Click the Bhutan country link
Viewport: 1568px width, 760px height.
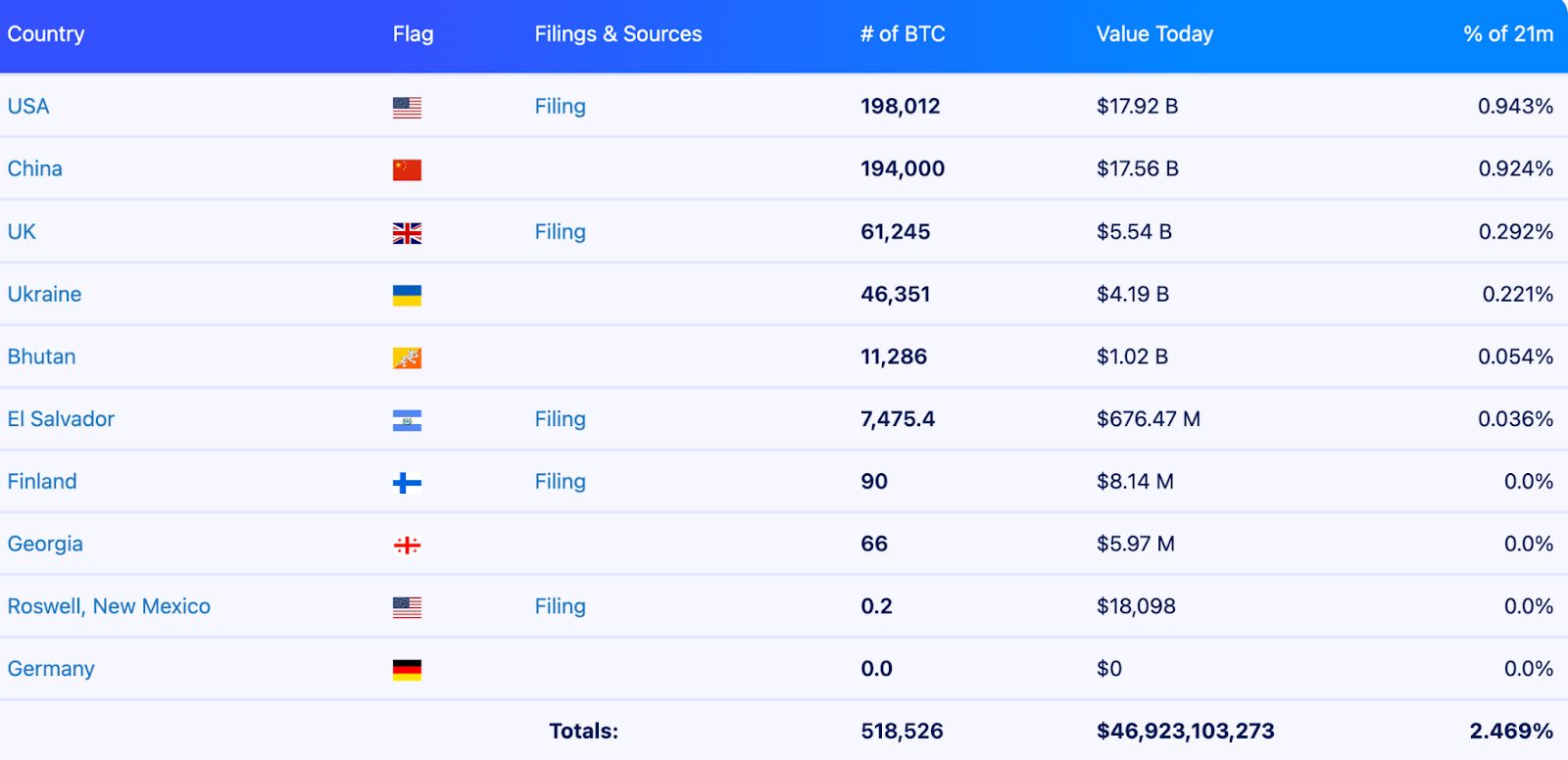41,356
